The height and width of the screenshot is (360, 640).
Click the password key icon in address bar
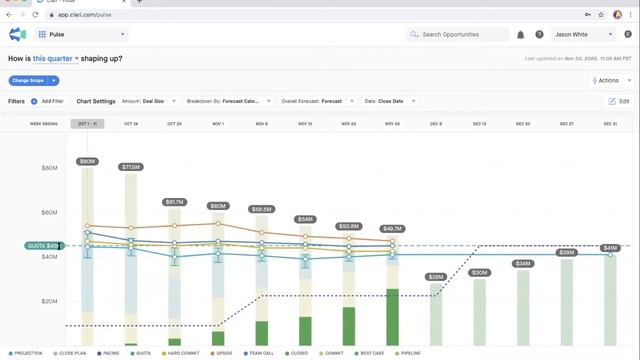588,15
